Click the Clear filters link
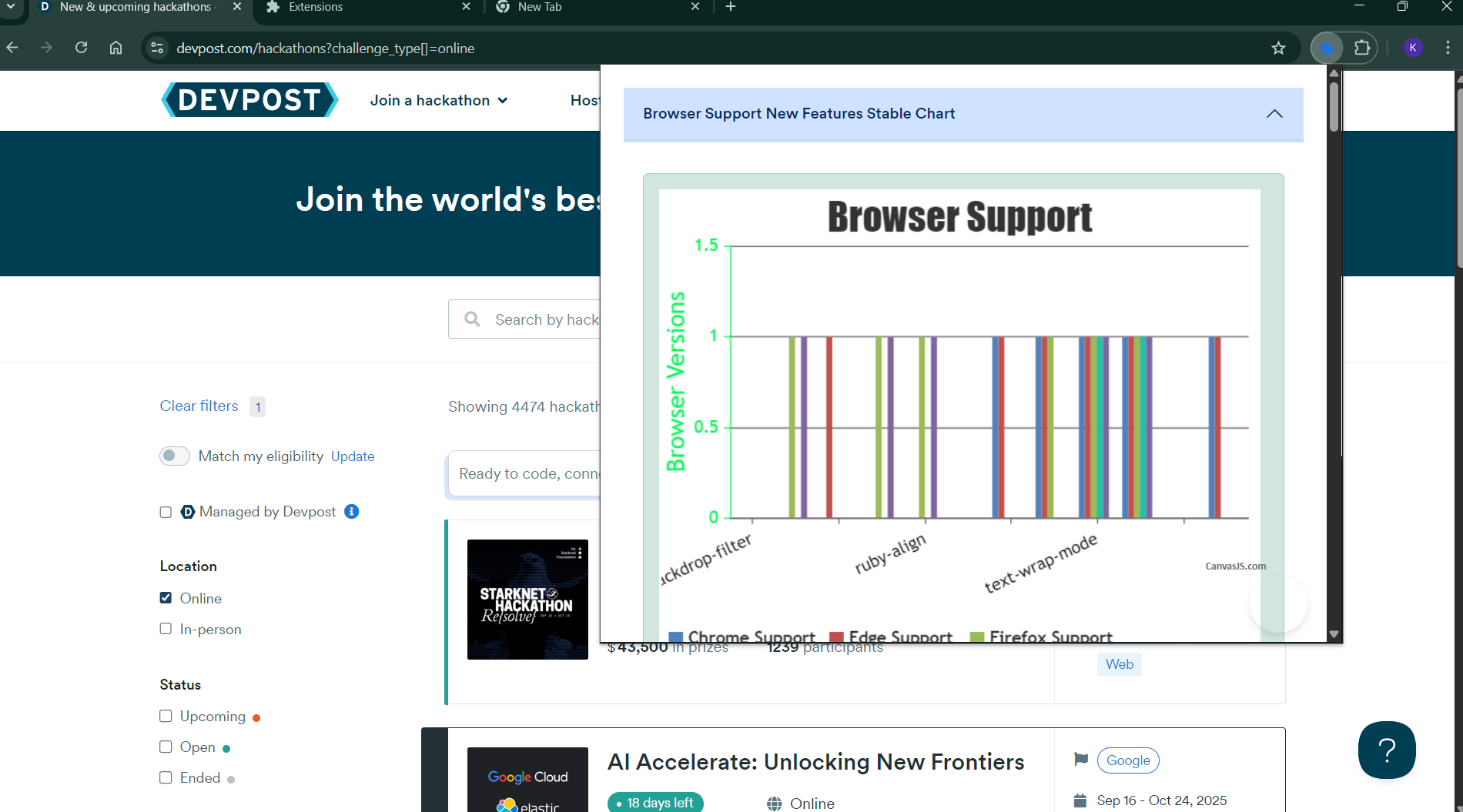The image size is (1463, 812). [x=199, y=406]
